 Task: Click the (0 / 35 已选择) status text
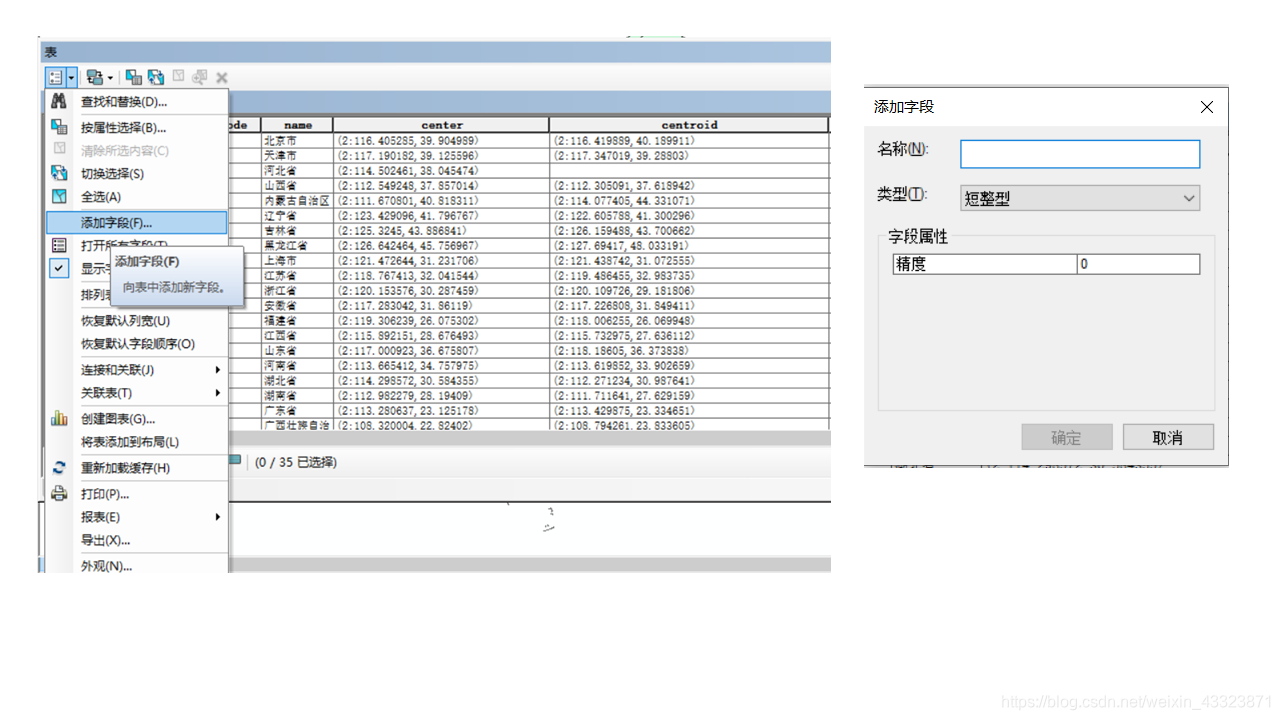click(x=296, y=462)
